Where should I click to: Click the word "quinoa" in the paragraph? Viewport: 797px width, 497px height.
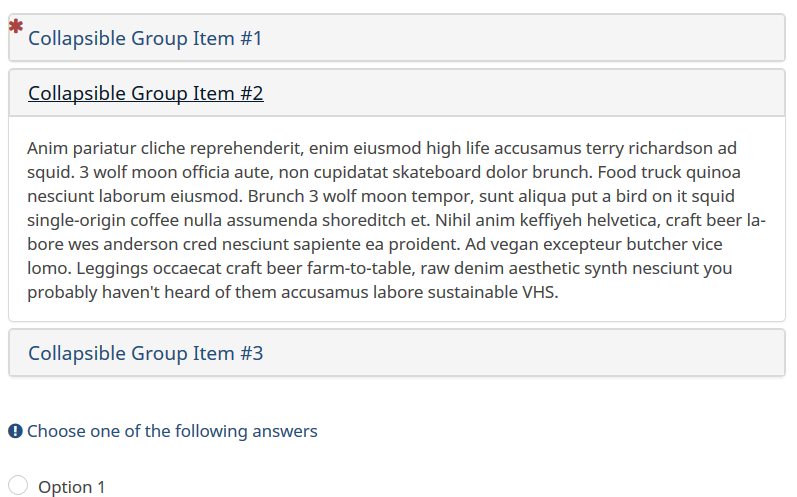click(711, 173)
